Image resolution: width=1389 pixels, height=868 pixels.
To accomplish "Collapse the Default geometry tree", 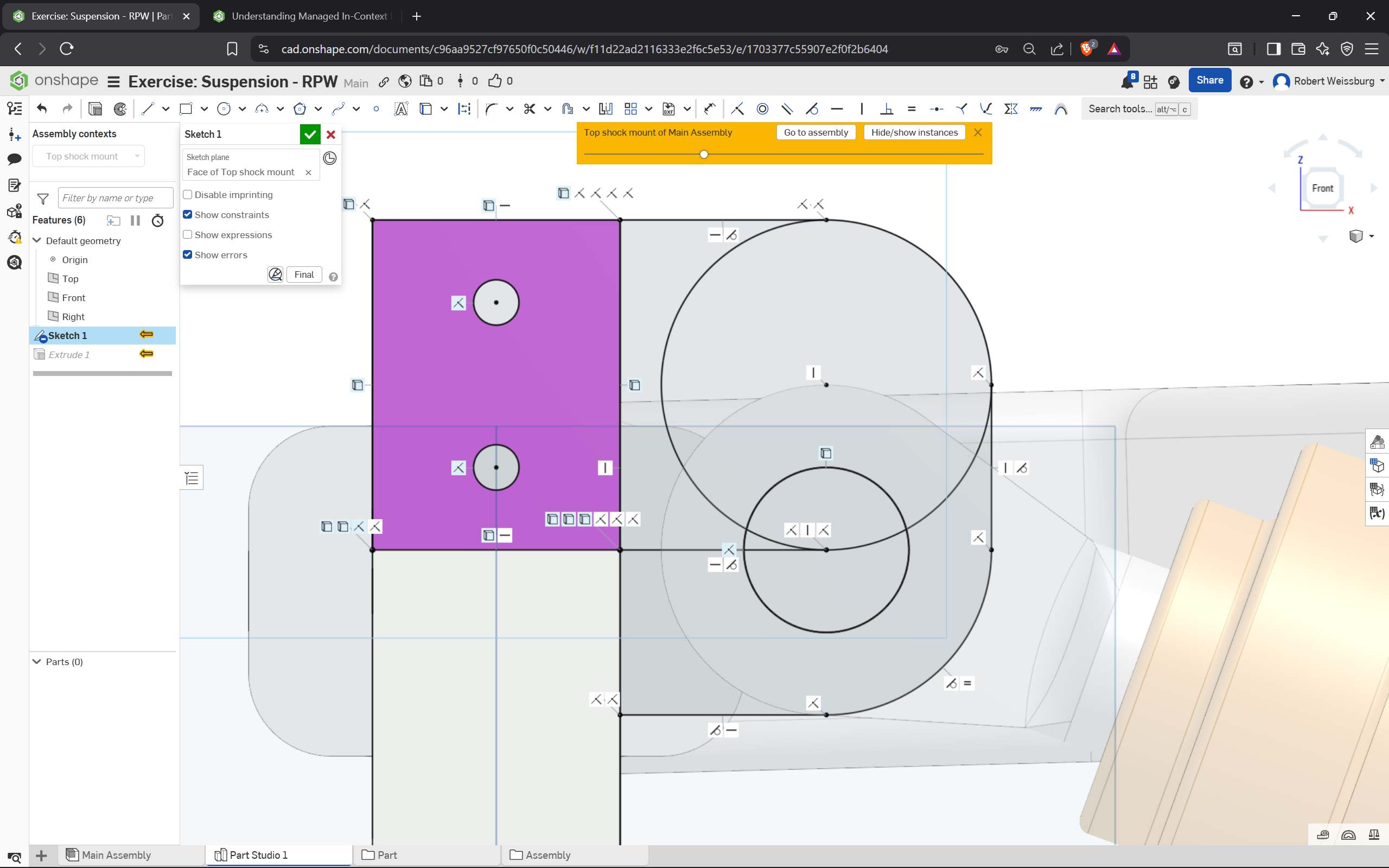I will point(37,240).
